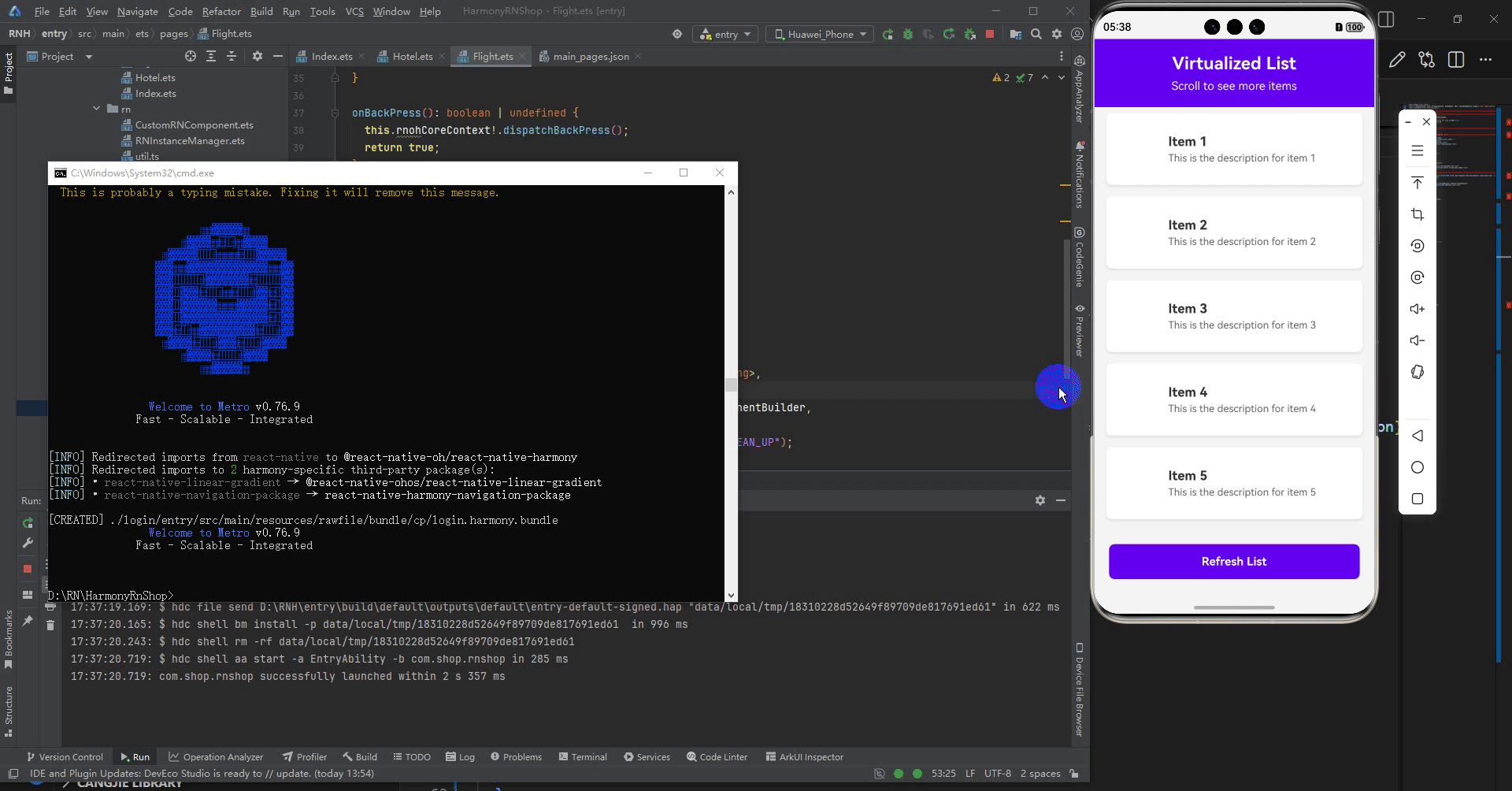Open the Refactor menu
The width and height of the screenshot is (1512, 791).
pyautogui.click(x=221, y=11)
